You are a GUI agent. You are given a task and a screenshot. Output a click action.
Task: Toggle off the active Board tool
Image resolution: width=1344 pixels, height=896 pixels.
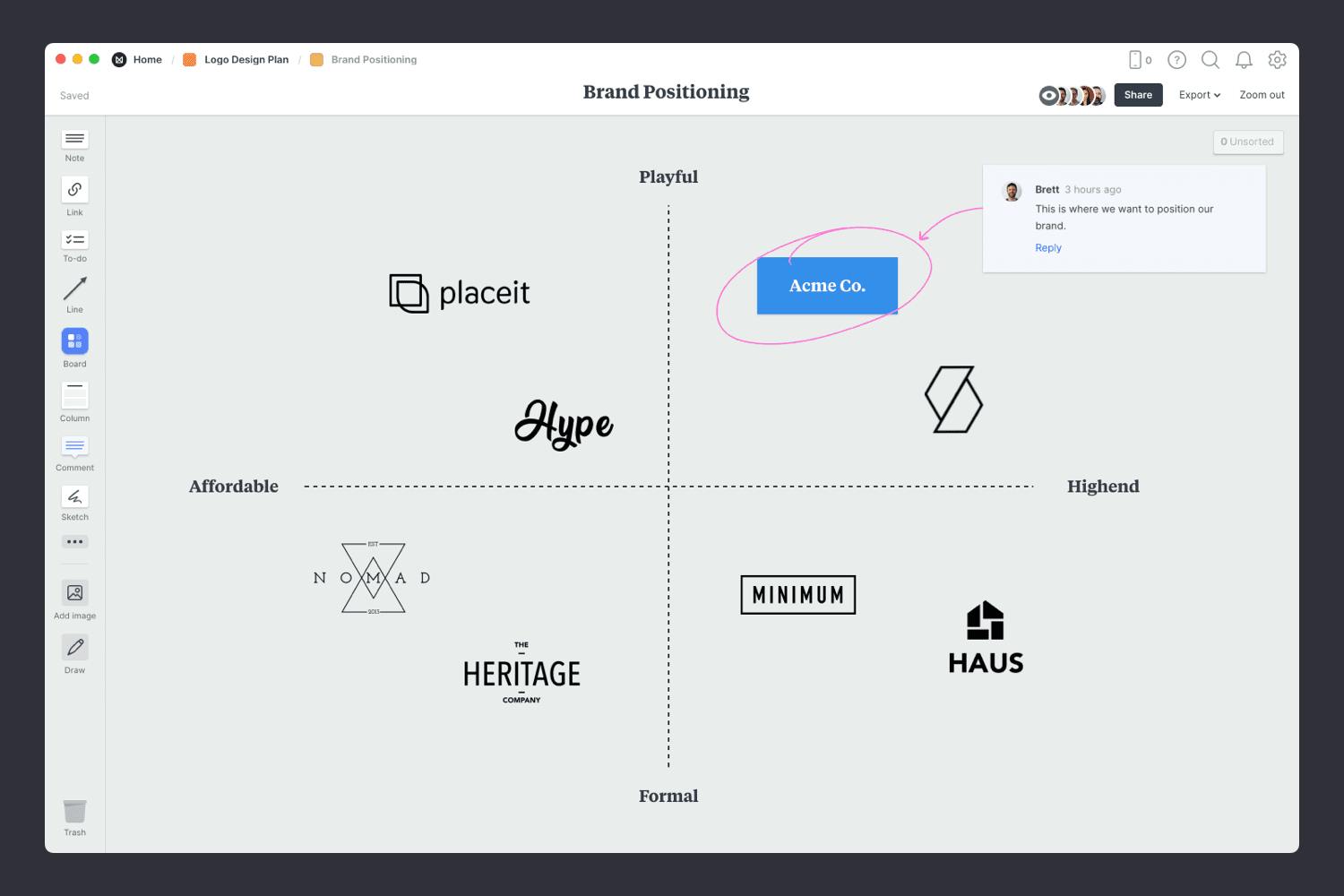point(74,341)
